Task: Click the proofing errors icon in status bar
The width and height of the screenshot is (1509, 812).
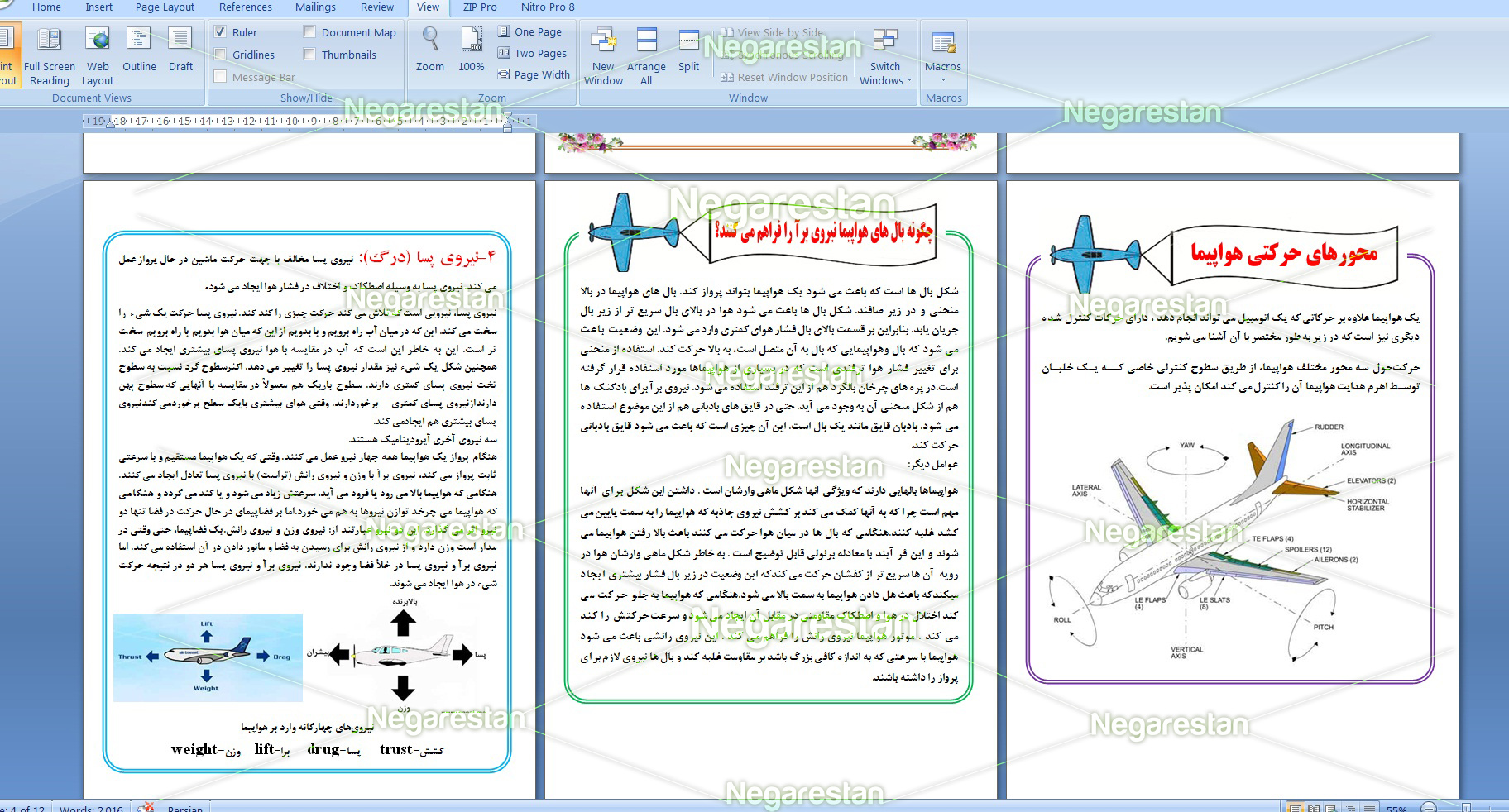Action: pos(146,807)
